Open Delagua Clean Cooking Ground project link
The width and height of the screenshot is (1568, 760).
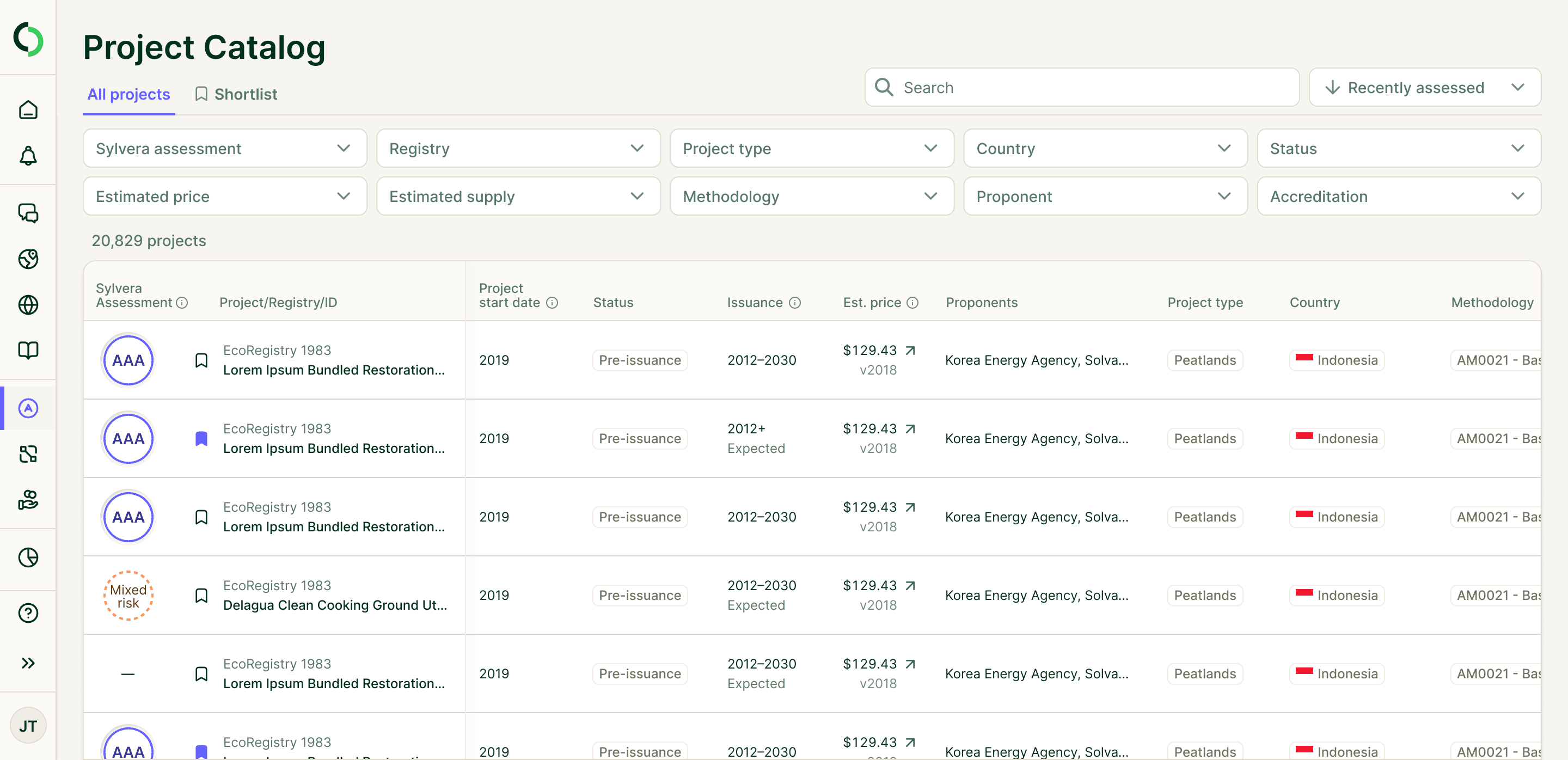(335, 605)
